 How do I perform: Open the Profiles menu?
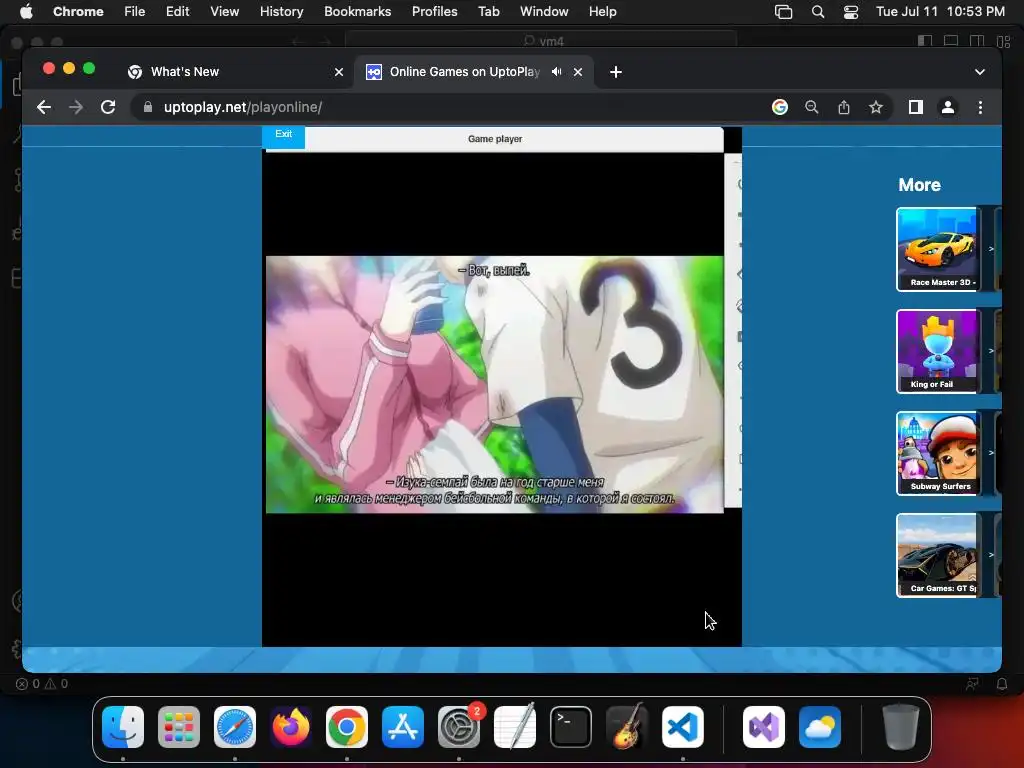(434, 12)
